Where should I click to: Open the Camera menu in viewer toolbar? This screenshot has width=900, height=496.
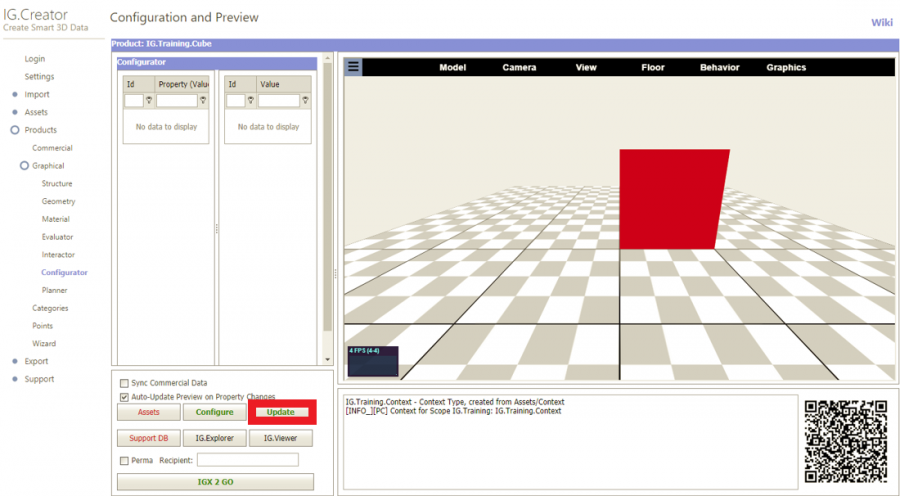coord(519,68)
